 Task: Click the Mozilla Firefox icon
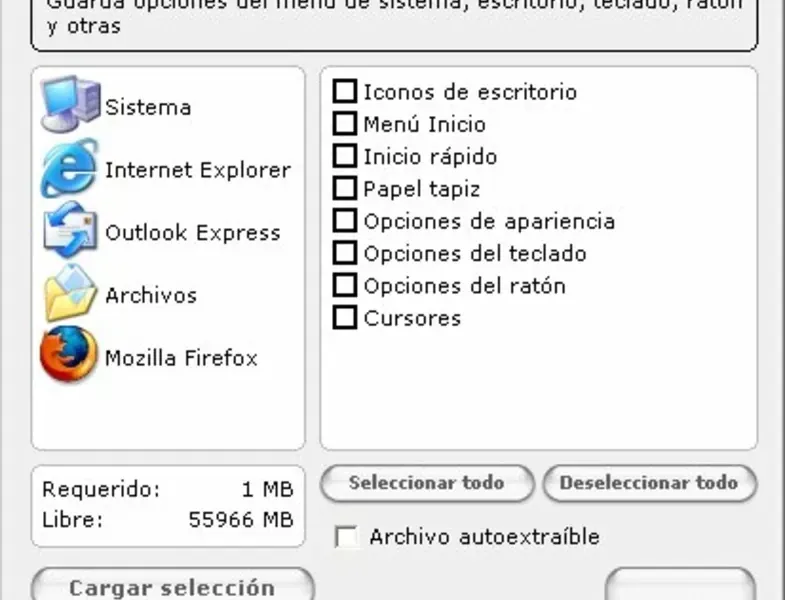click(69, 356)
